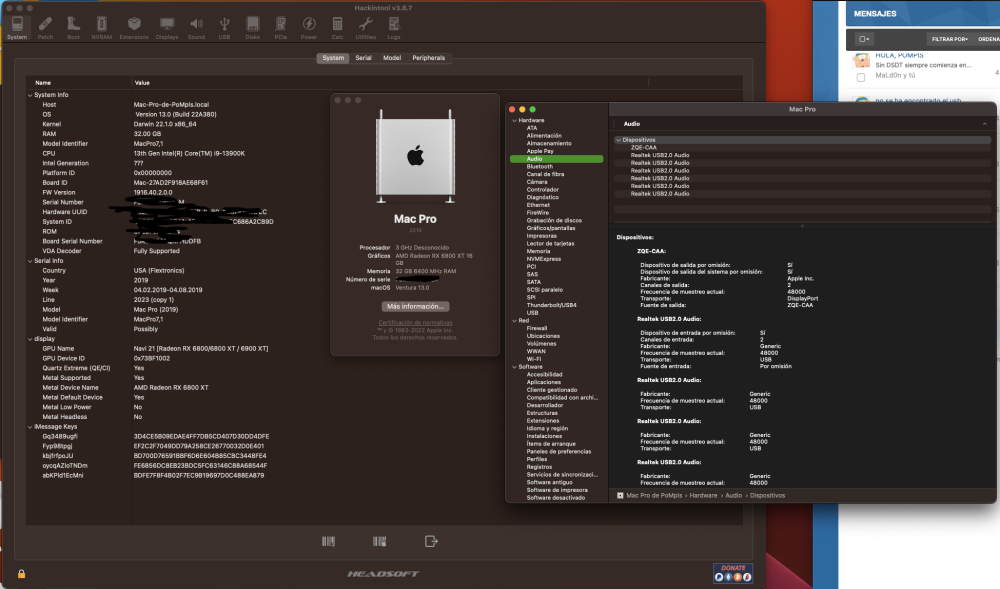Open the FILTRAR POR dropdown
The image size is (1000, 589).
tap(950, 39)
